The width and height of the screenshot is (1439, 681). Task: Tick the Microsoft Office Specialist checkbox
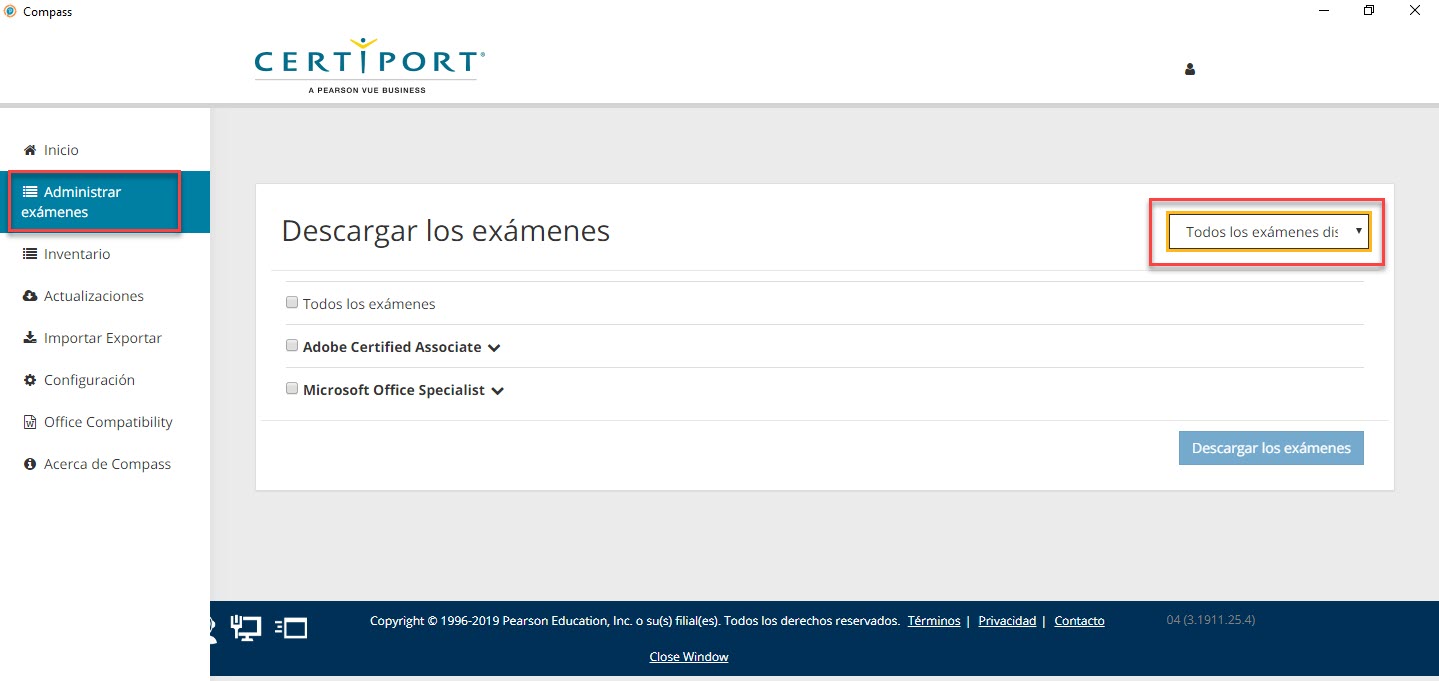click(x=292, y=388)
